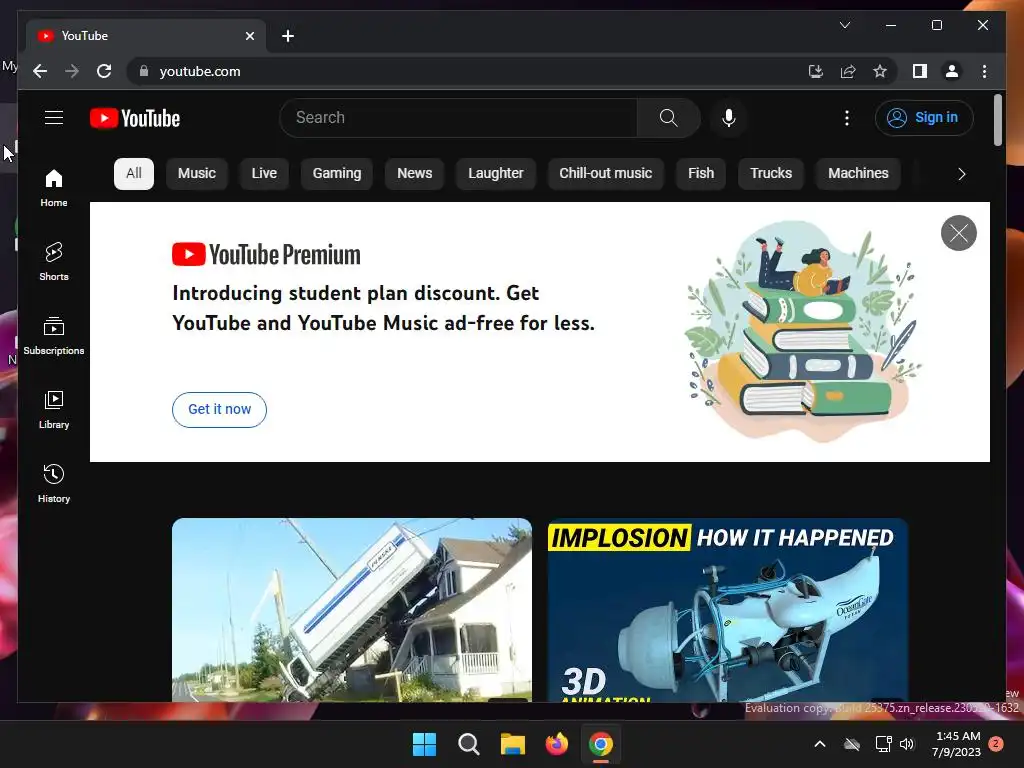Click install app icon in address bar
Screen dimensions: 1024x768
(816, 71)
